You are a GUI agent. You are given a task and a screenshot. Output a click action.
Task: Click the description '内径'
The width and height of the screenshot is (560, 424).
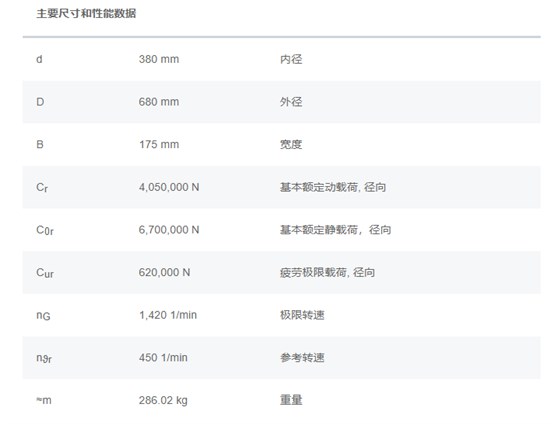[291, 59]
